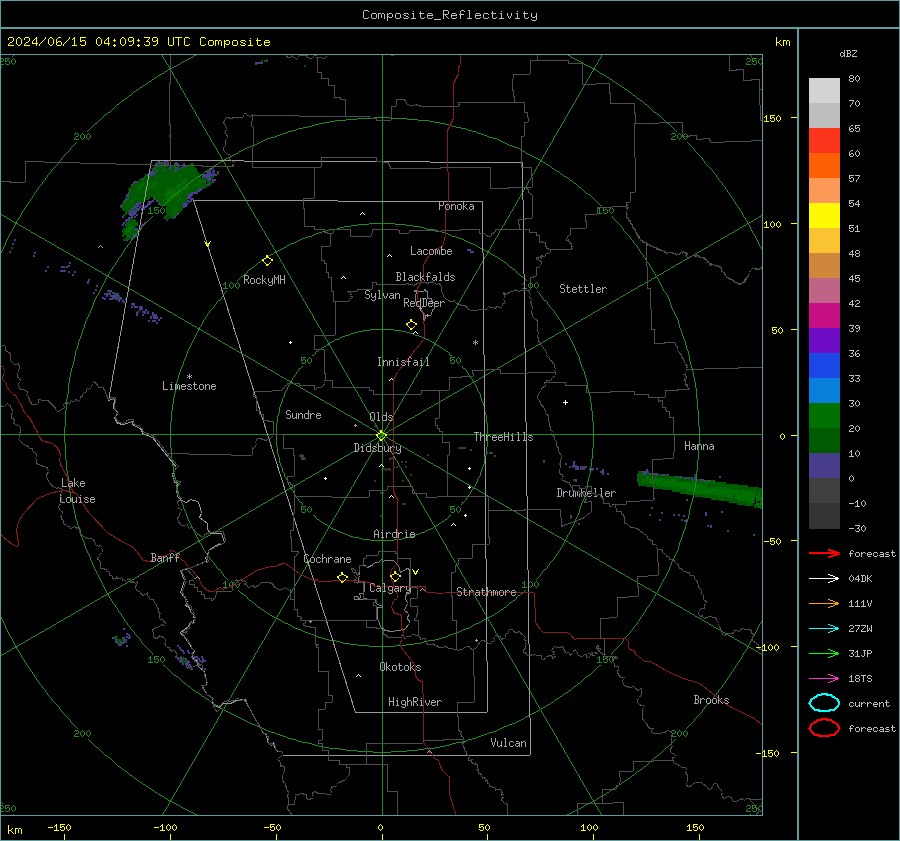Select the red swatch between 65 and 60 dBZ
This screenshot has height=841, width=900.
[824, 140]
